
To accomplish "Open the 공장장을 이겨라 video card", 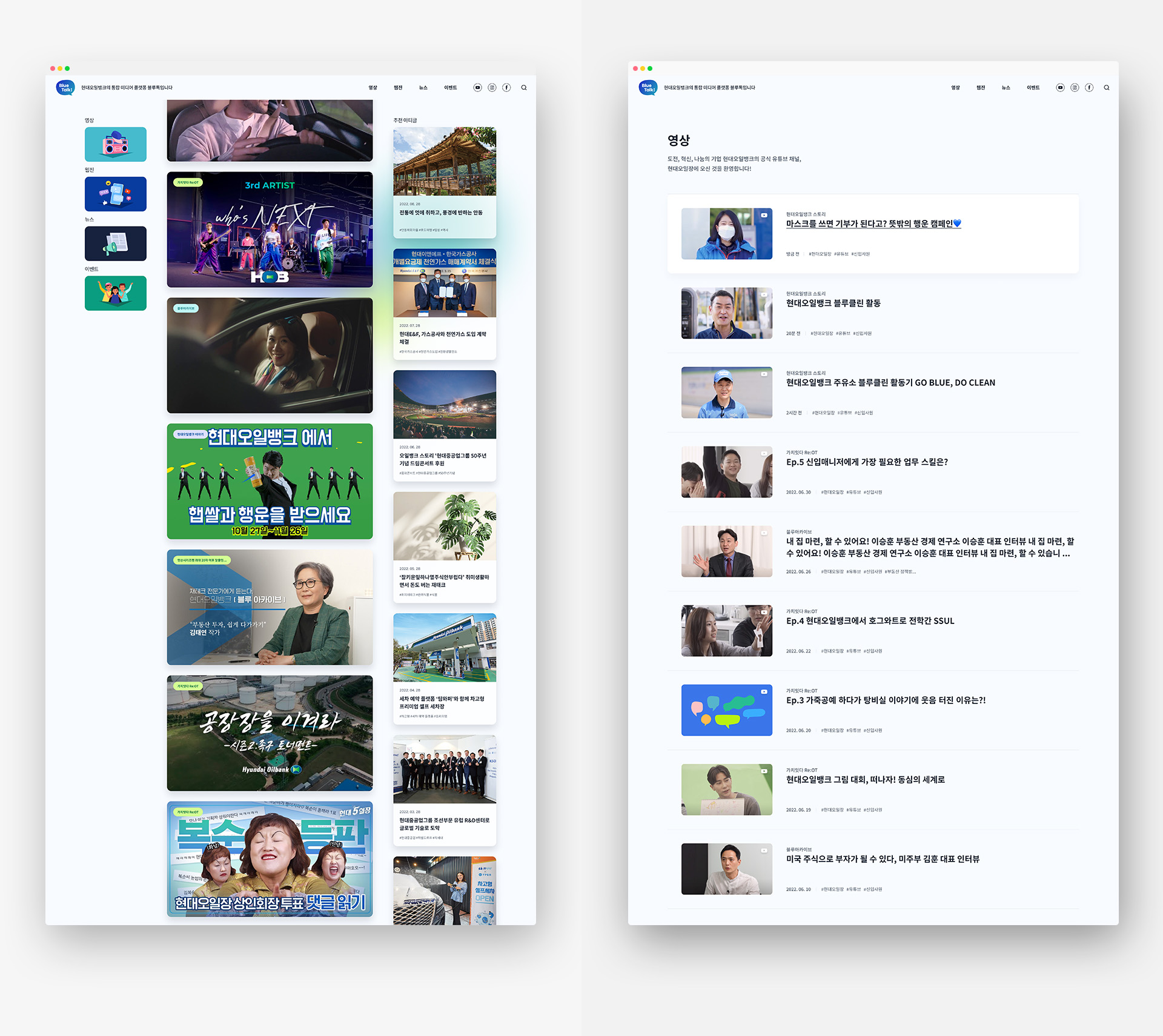I will 270,734.
